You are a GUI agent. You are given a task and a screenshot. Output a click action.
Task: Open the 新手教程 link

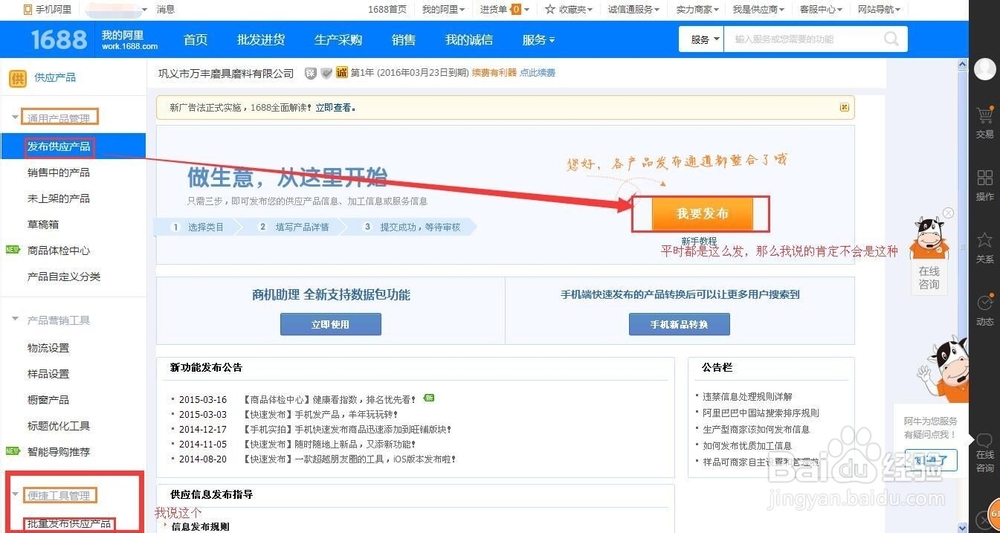[699, 242]
